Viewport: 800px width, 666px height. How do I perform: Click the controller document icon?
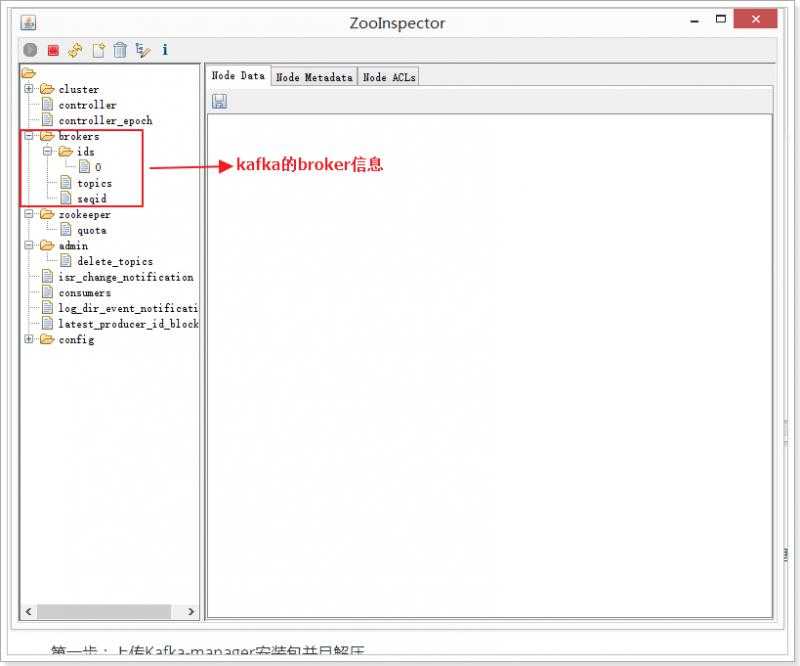tap(47, 105)
